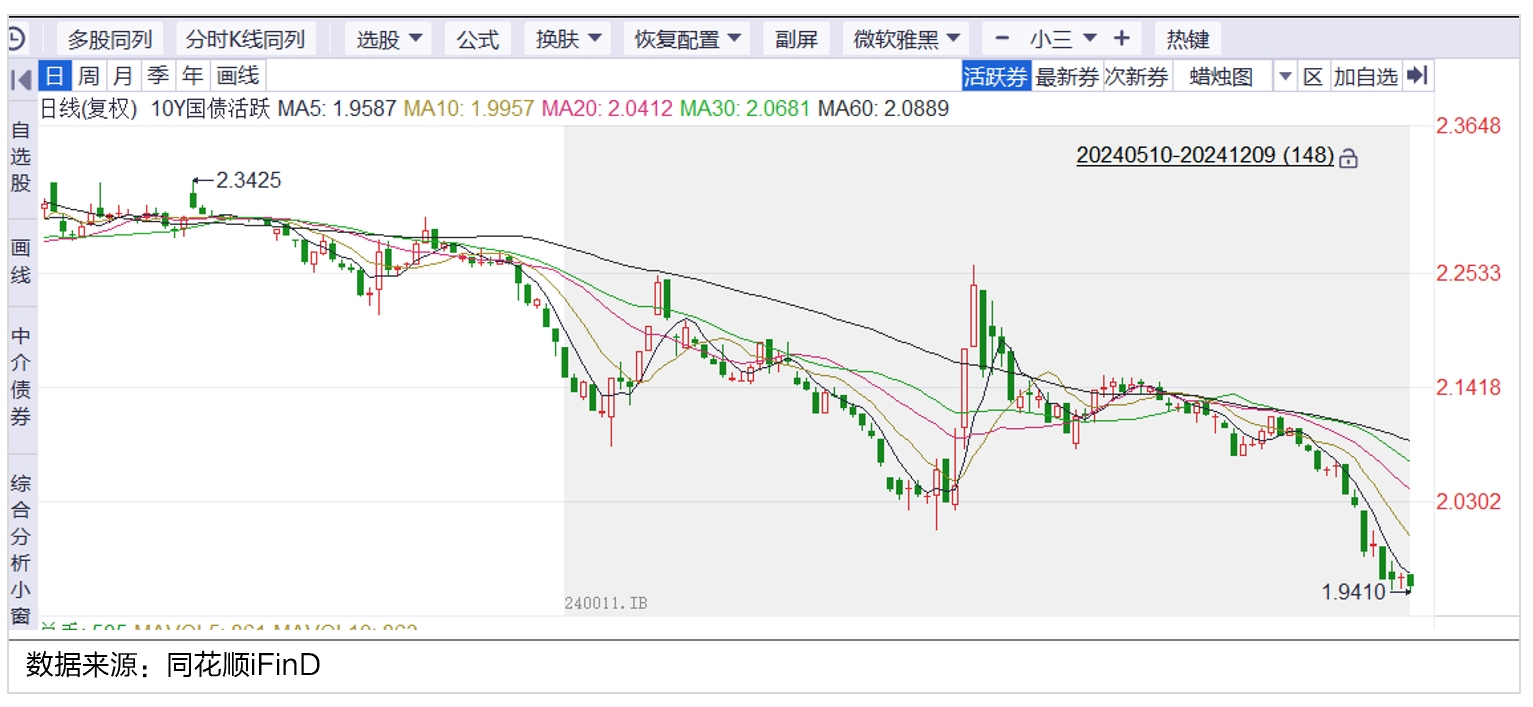This screenshot has height=707, width=1533.
Task: Increase font size with plus button
Action: pos(1122,39)
